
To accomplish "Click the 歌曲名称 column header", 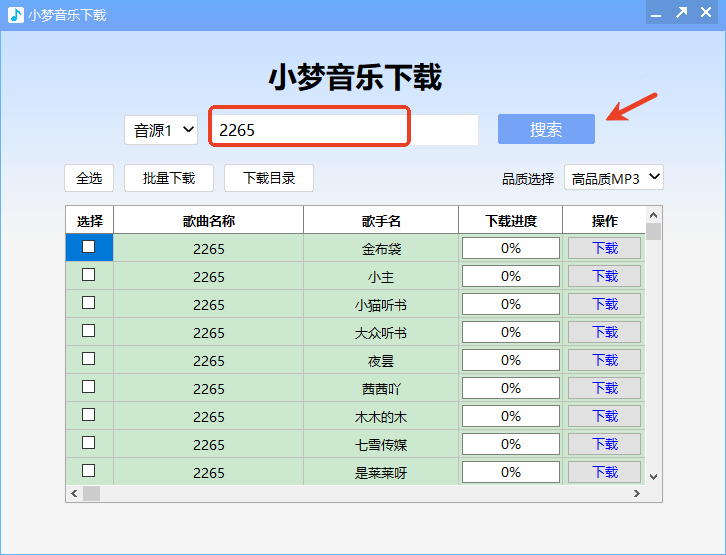I will point(208,221).
